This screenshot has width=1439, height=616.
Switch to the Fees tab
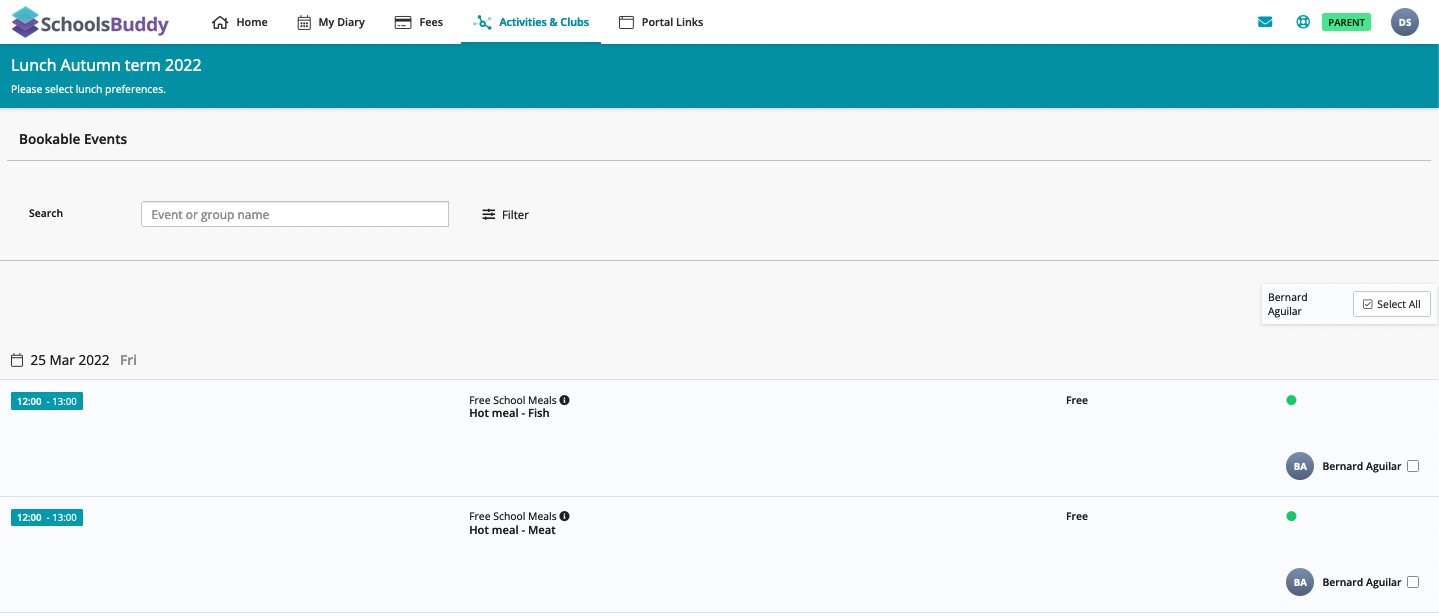419,22
